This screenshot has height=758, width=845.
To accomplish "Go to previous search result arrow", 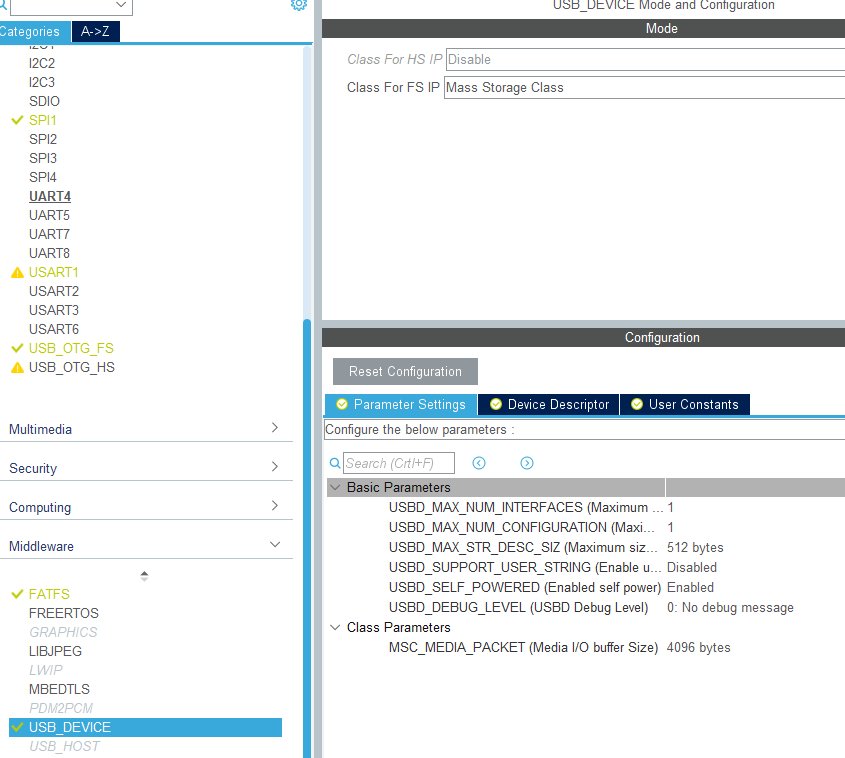I will point(479,463).
